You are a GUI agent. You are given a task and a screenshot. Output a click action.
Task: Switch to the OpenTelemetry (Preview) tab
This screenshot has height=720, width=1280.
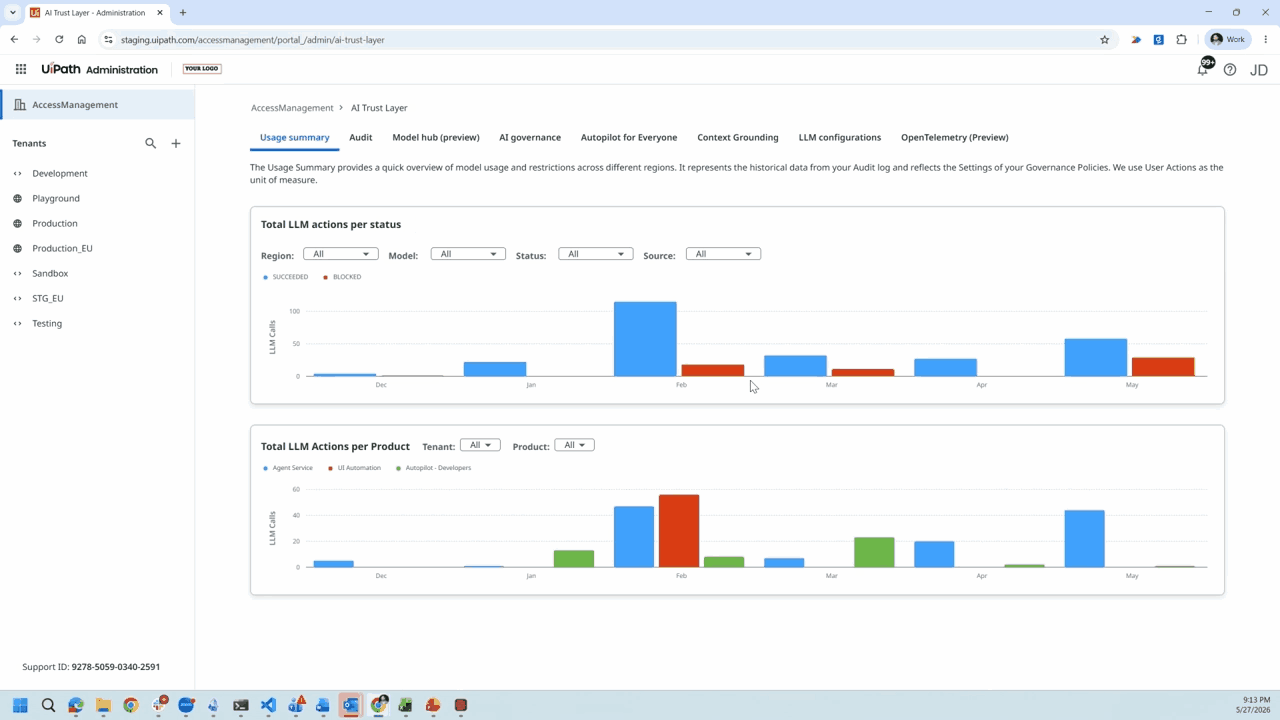[x=955, y=137]
